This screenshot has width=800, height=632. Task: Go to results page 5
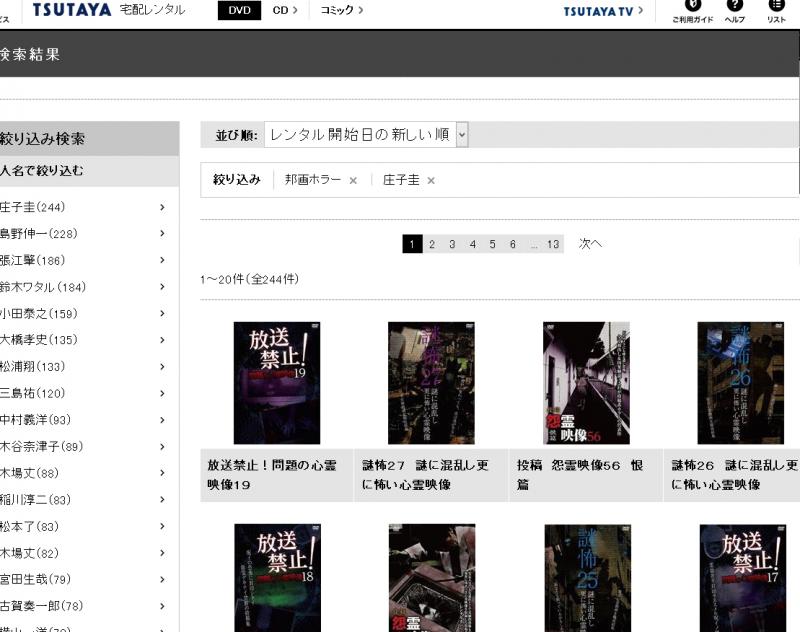492,244
